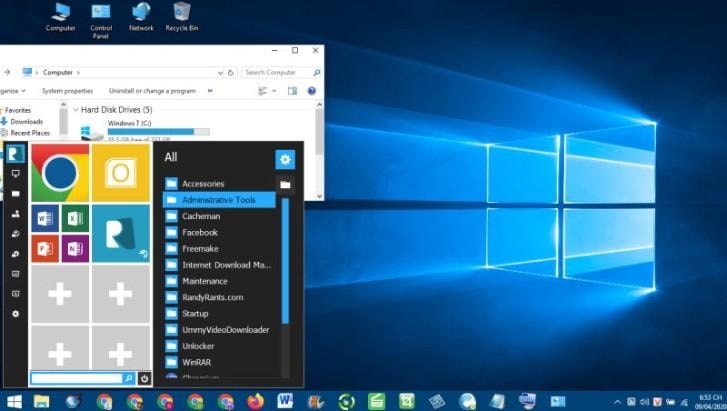727x411 pixels.
Task: Open Firefox from the taskbar
Action: pos(255,401)
